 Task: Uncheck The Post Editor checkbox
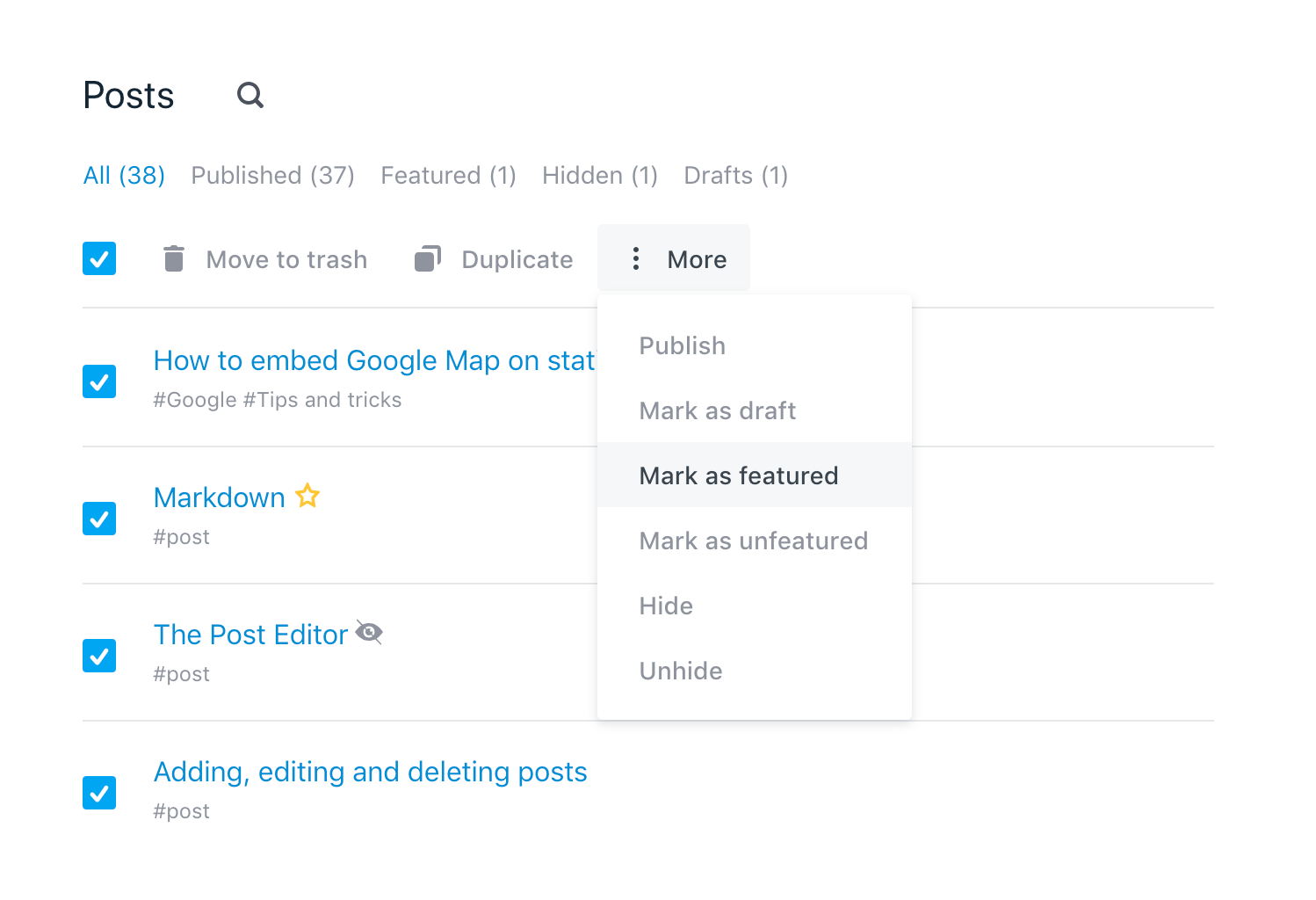[x=99, y=656]
